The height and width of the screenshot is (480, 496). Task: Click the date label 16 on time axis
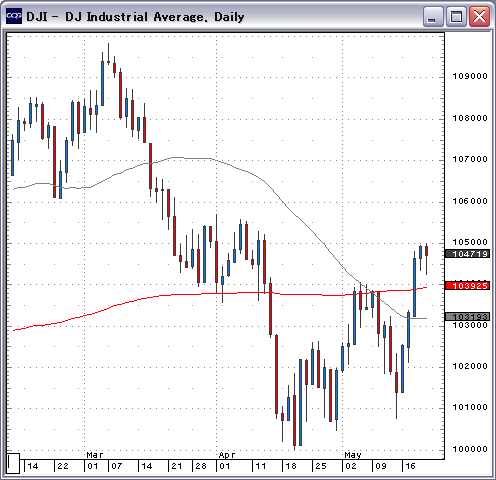pos(410,466)
